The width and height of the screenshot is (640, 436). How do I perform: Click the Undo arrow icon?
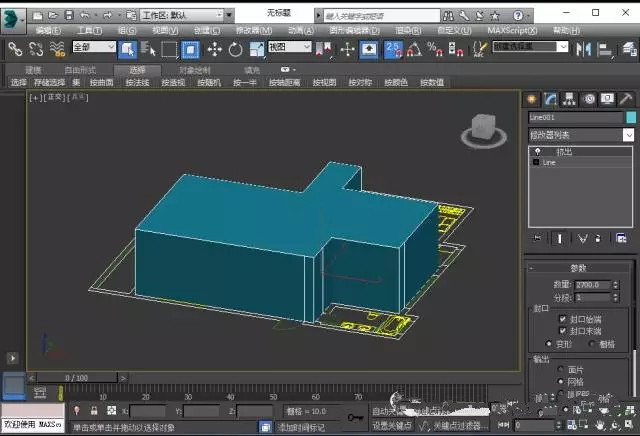click(x=84, y=16)
